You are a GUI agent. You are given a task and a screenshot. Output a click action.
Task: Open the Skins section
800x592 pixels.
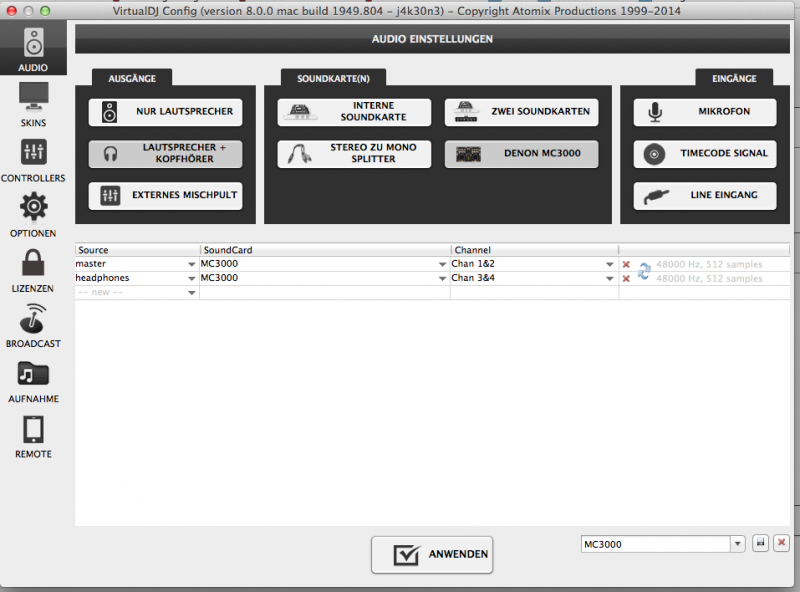33,105
